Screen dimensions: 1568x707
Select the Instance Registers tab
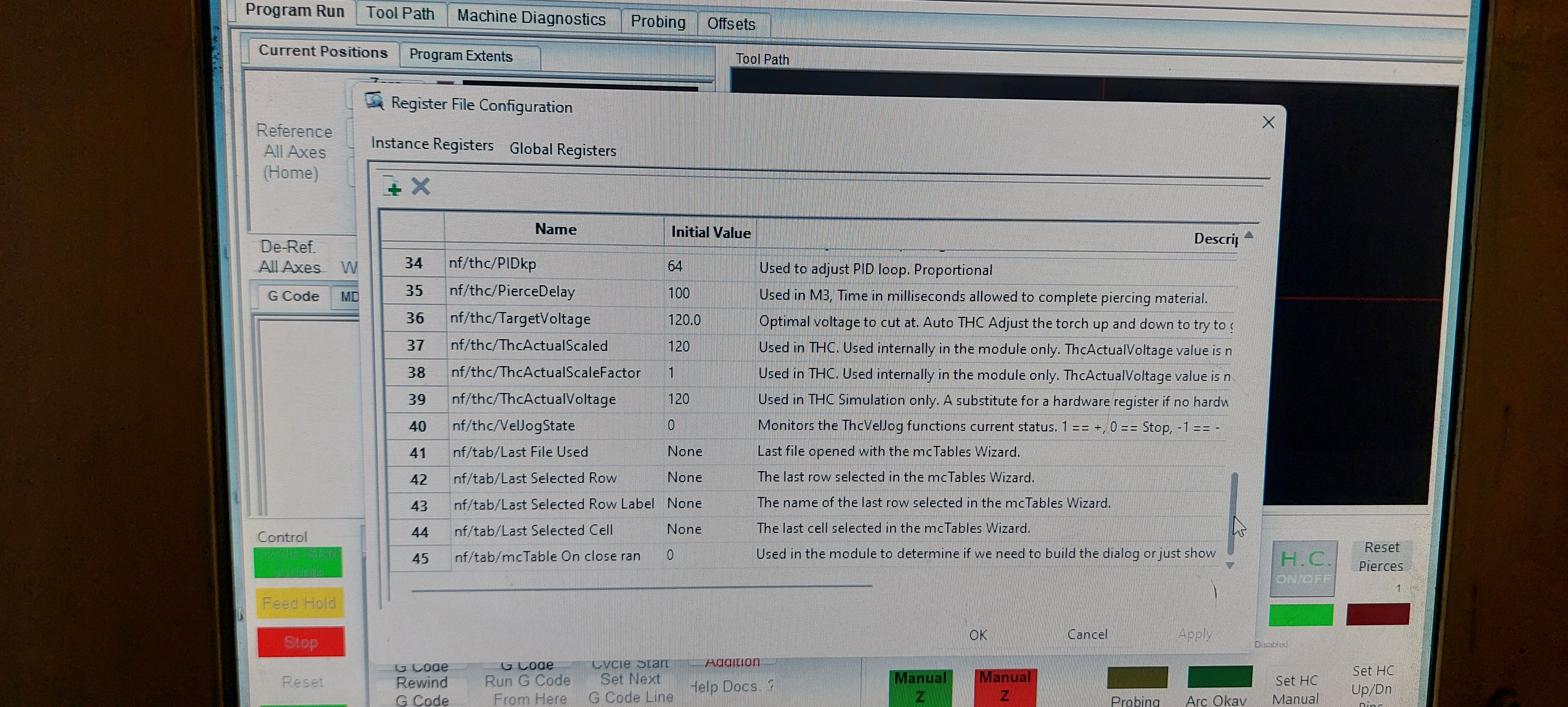432,144
